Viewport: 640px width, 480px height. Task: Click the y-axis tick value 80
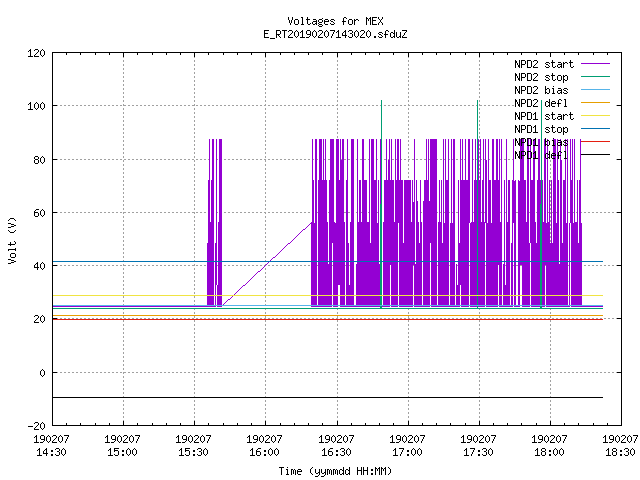pyautogui.click(x=39, y=160)
